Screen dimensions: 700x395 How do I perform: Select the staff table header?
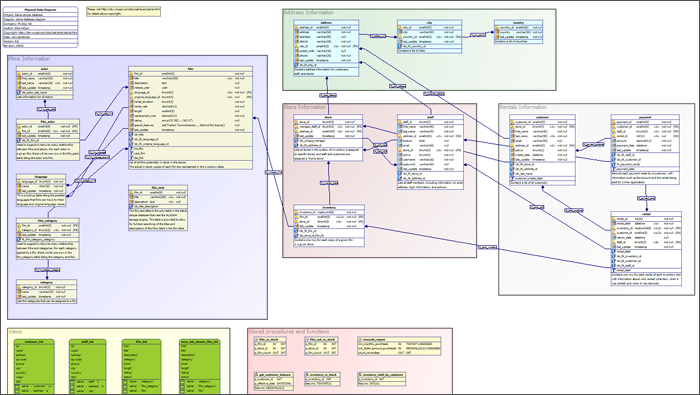[430, 117]
